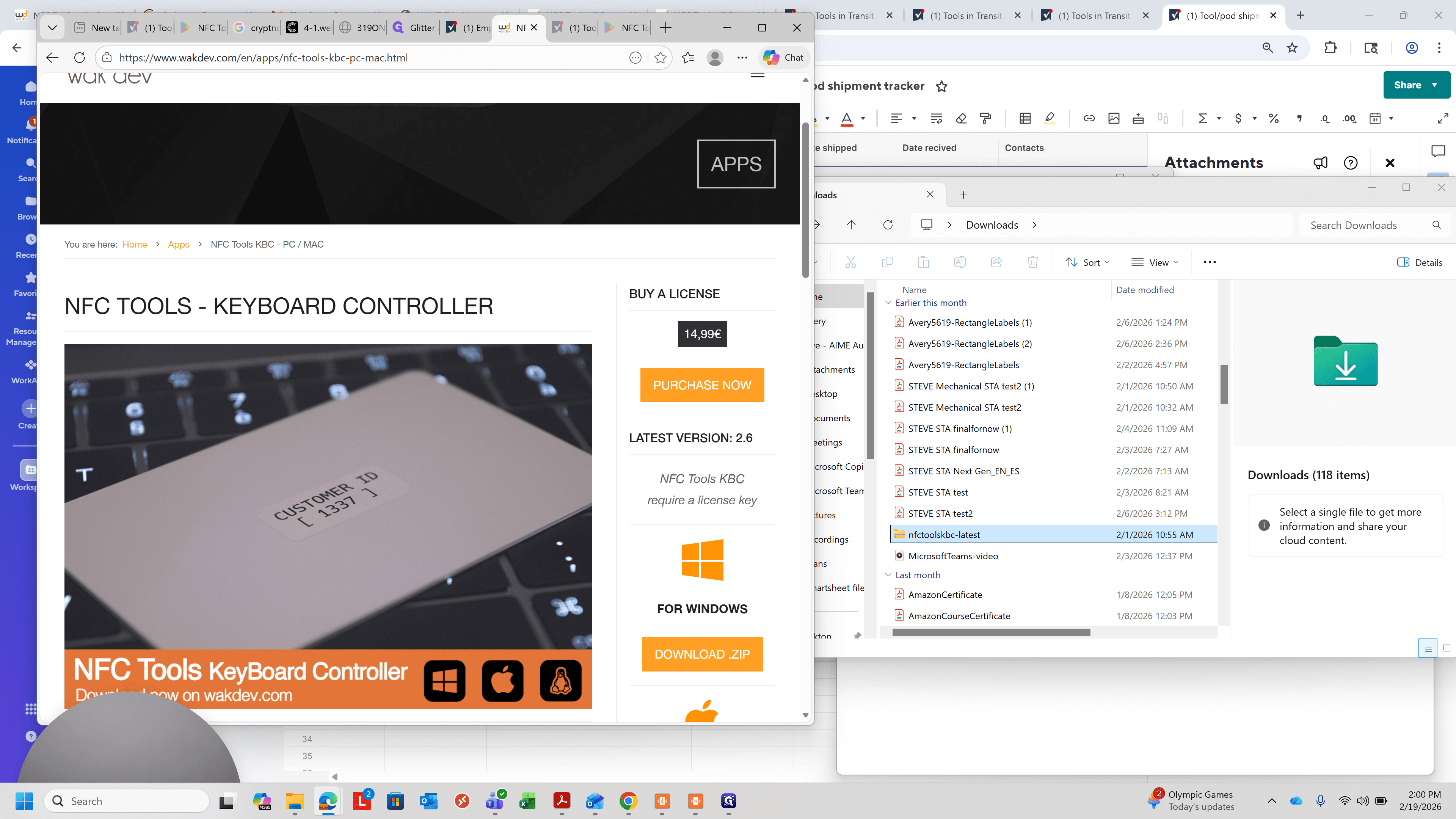Click the Edge refresh page icon
Screen dimensions: 1456x819
click(80, 58)
